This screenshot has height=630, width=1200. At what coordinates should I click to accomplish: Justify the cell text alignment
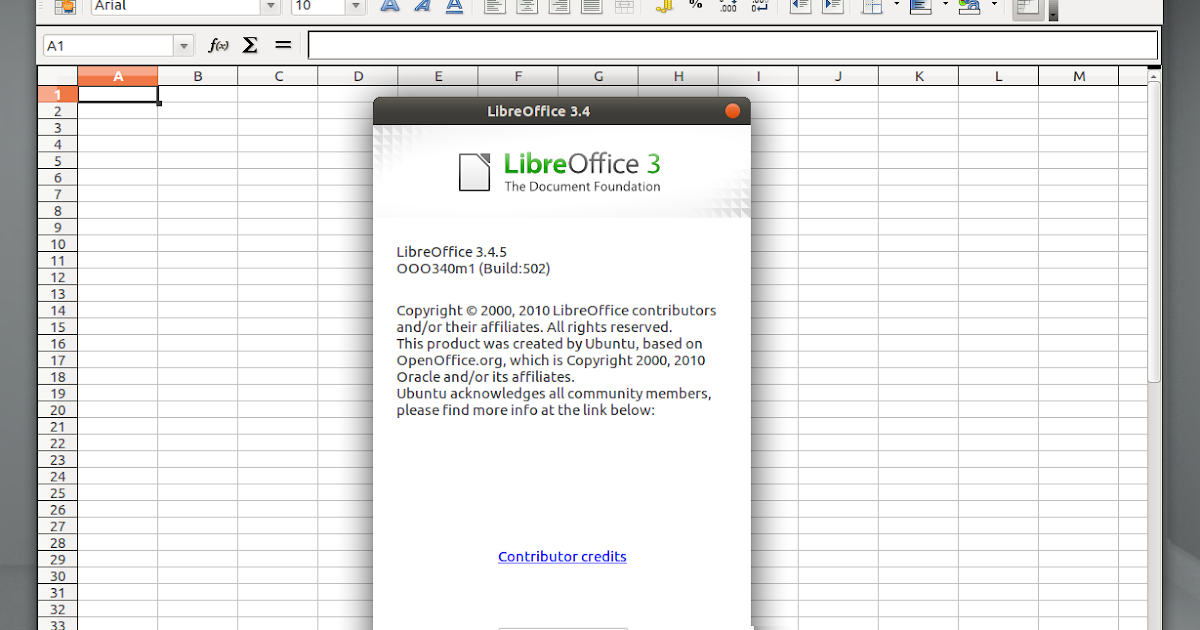(x=591, y=8)
